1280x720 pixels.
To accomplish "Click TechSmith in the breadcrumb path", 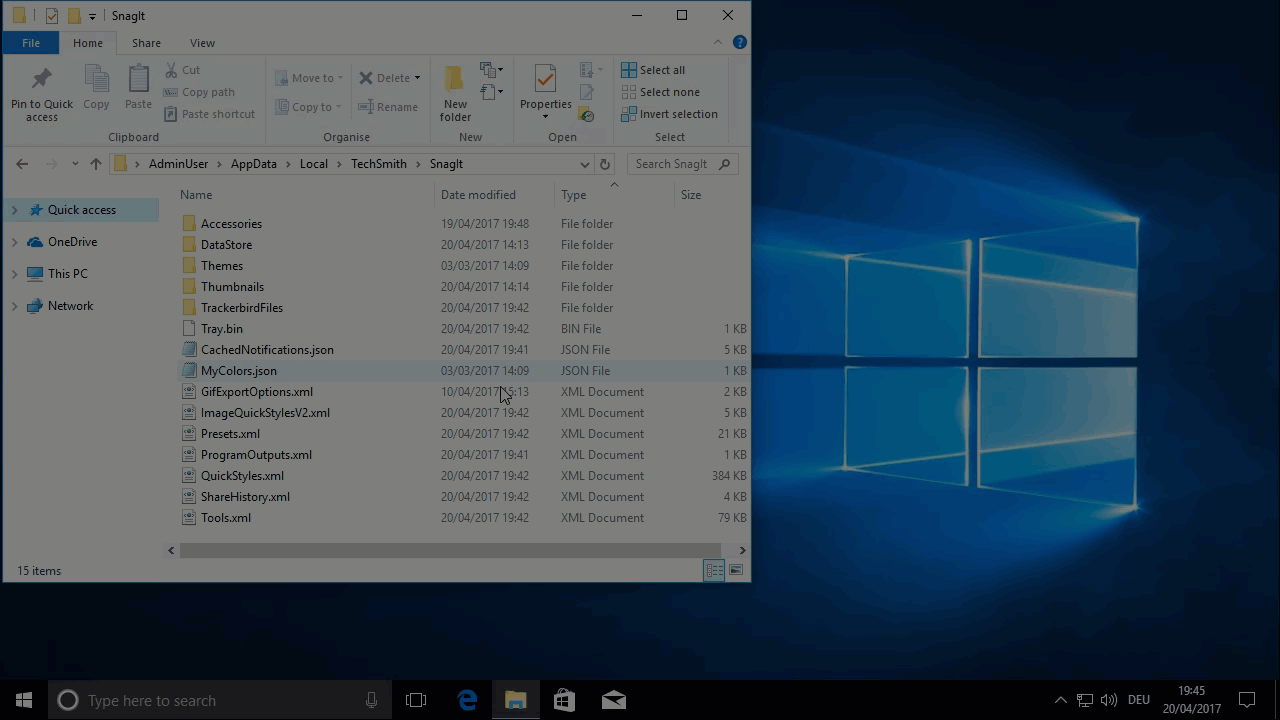I will coord(378,164).
